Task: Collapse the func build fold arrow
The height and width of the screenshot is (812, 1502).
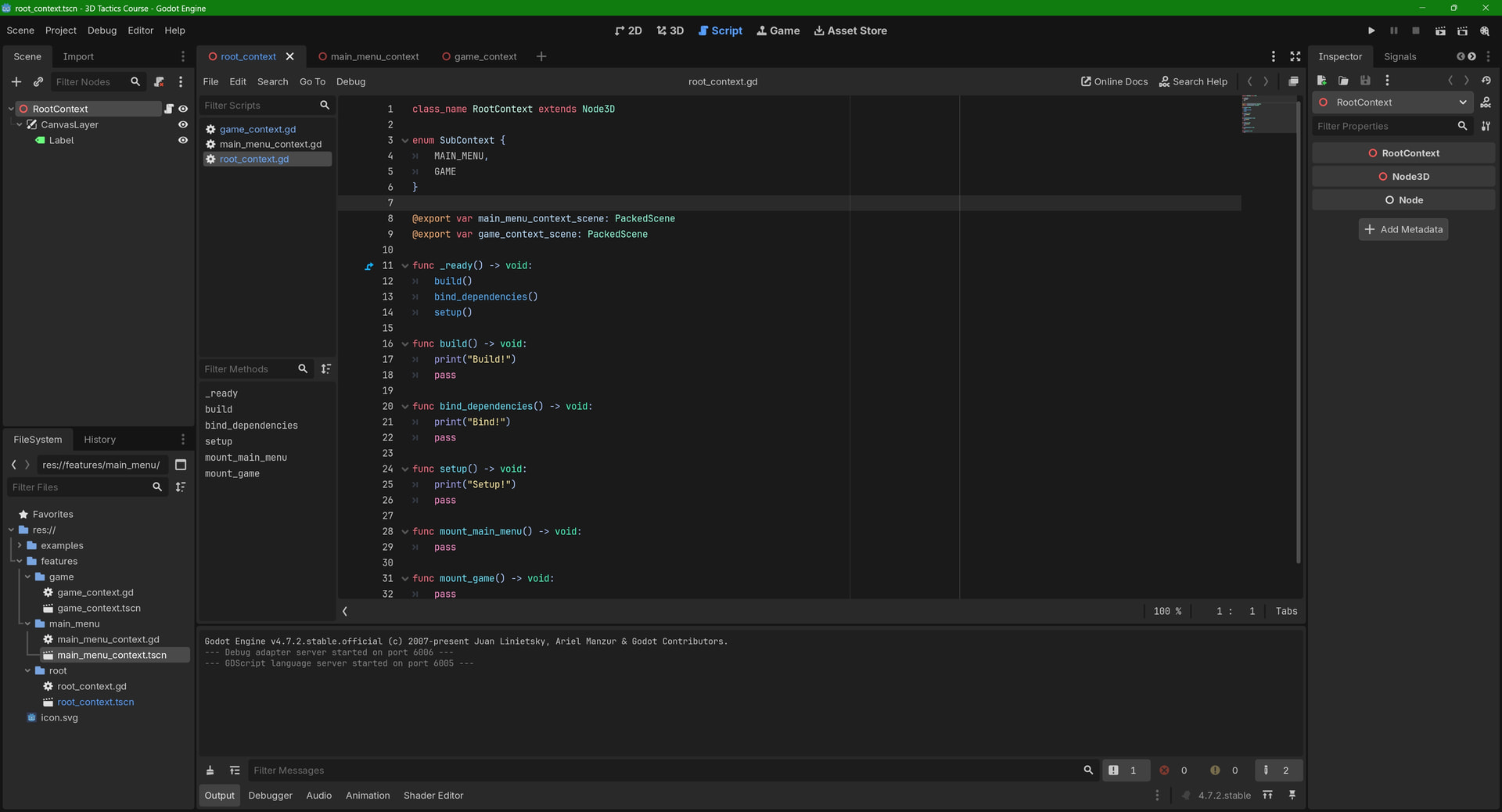Action: 405,343
